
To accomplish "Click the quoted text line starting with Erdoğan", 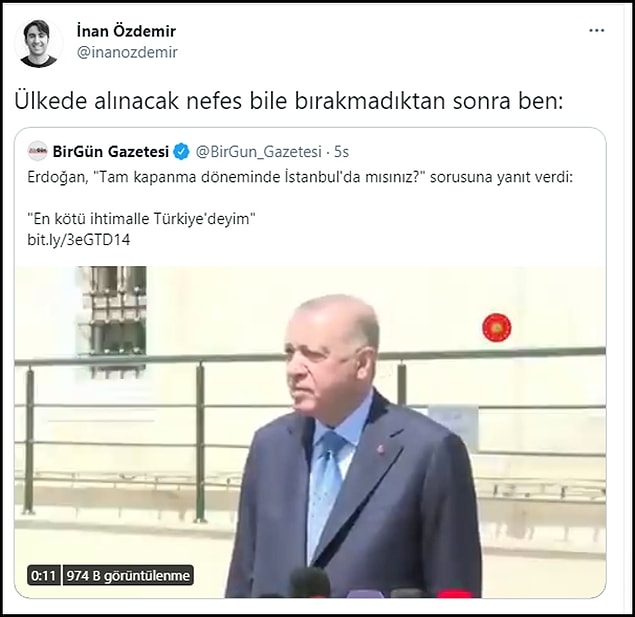I will 300,177.
